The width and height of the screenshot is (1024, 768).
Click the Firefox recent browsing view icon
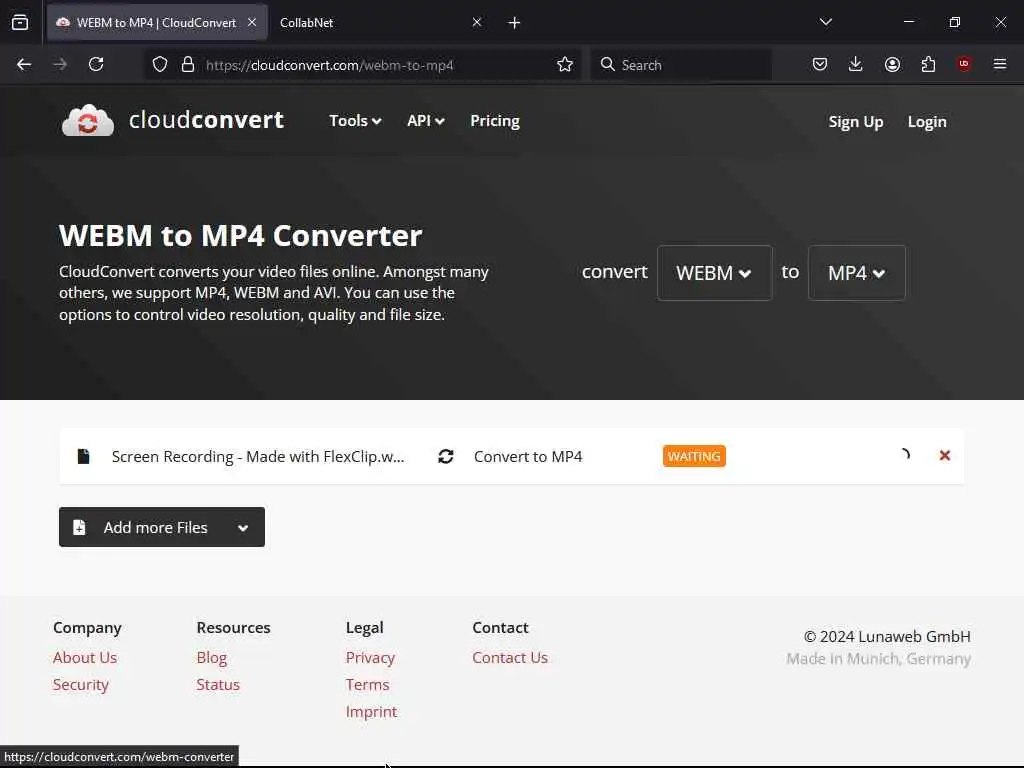coord(20,23)
